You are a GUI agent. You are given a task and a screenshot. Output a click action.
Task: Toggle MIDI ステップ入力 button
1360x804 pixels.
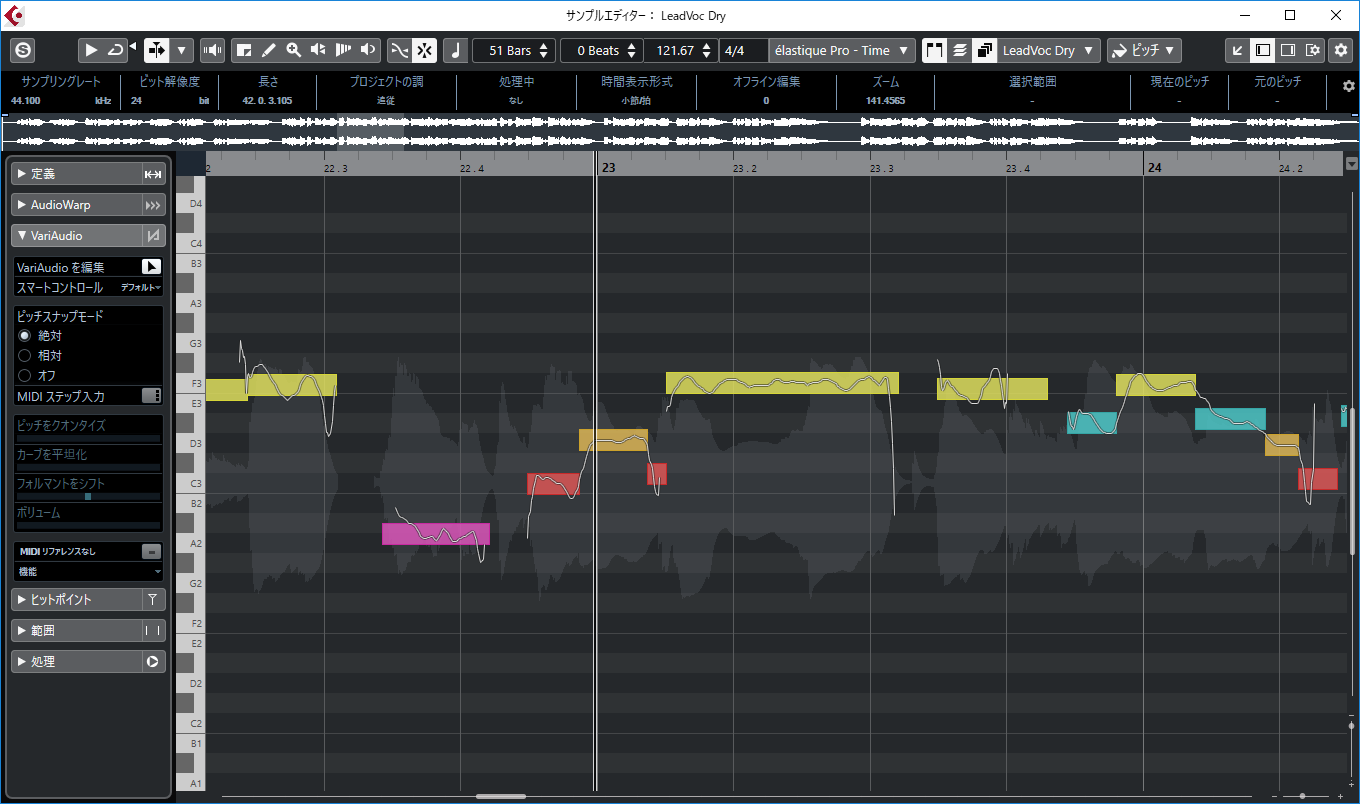151,396
